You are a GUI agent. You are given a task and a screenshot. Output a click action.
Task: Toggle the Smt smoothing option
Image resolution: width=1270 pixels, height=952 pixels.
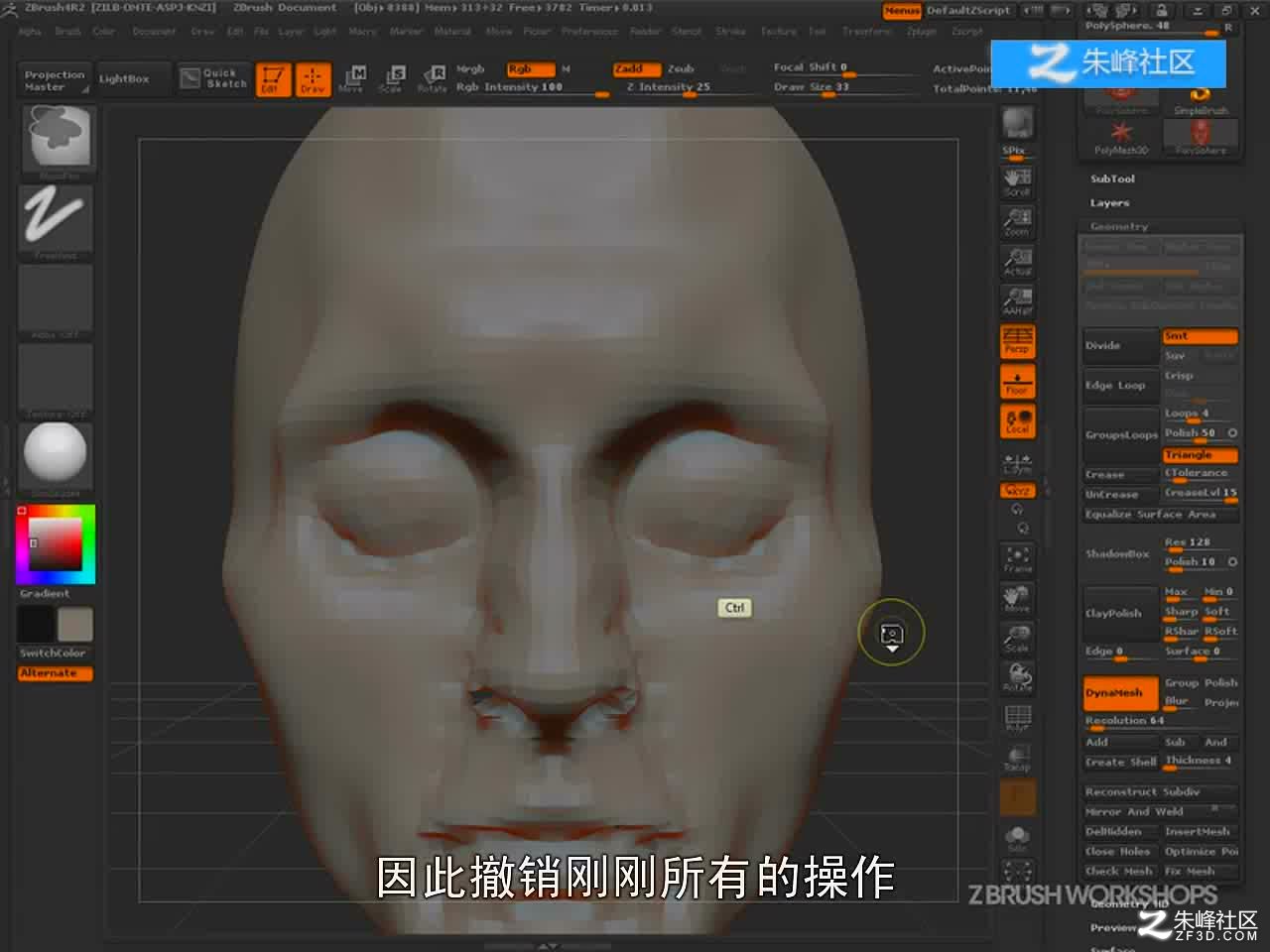[x=1201, y=336]
